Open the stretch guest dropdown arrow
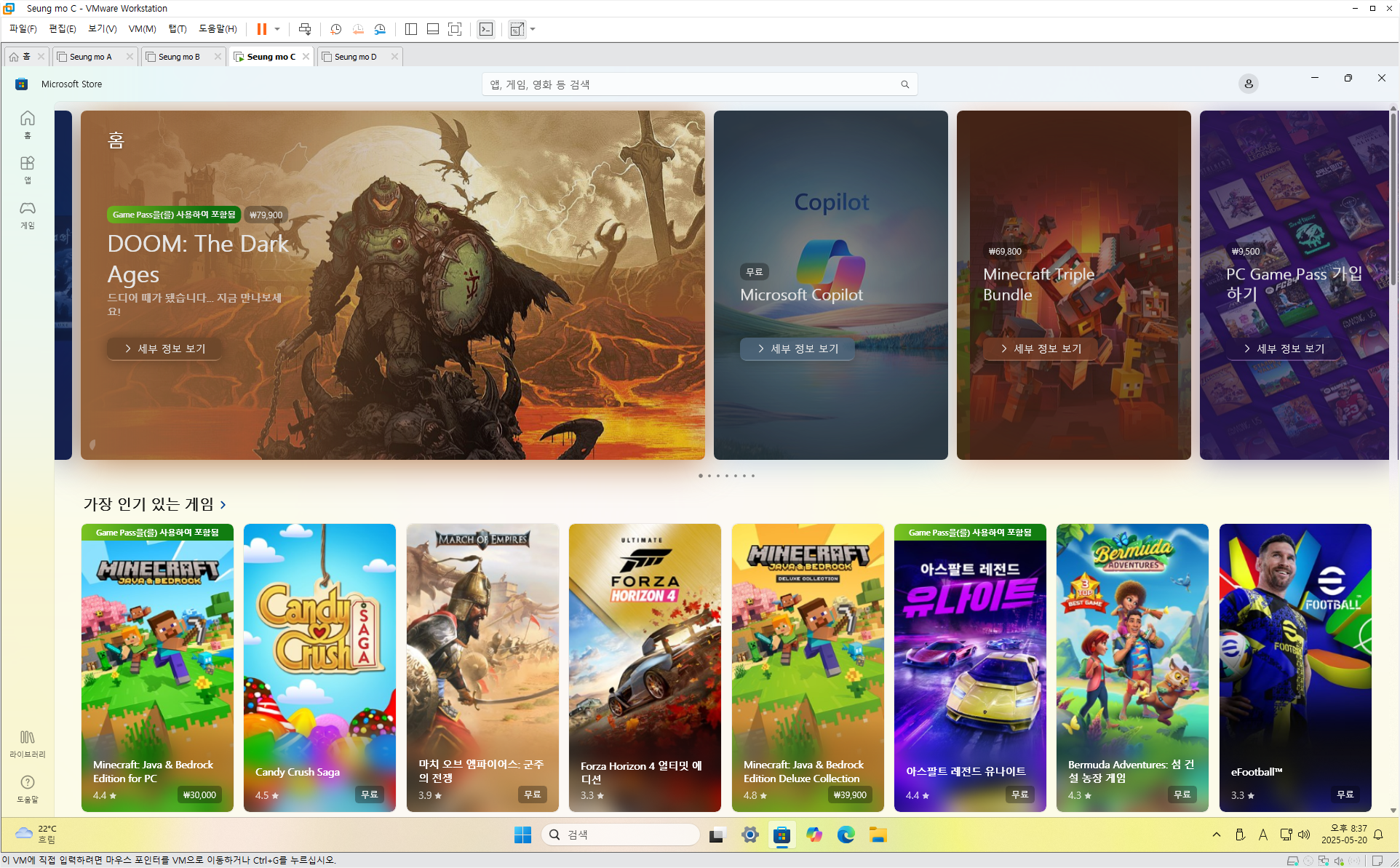The image size is (1400, 868). [x=533, y=29]
